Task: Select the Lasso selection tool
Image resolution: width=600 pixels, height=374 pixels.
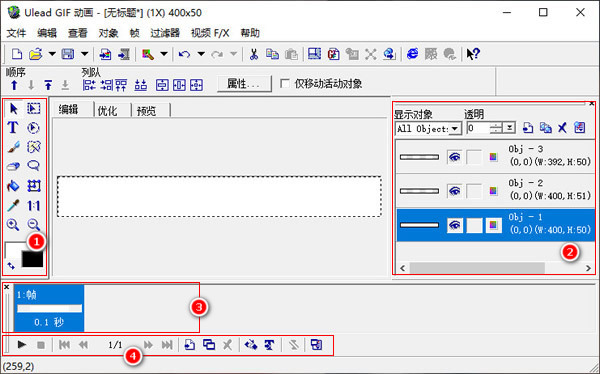Action: coord(34,166)
